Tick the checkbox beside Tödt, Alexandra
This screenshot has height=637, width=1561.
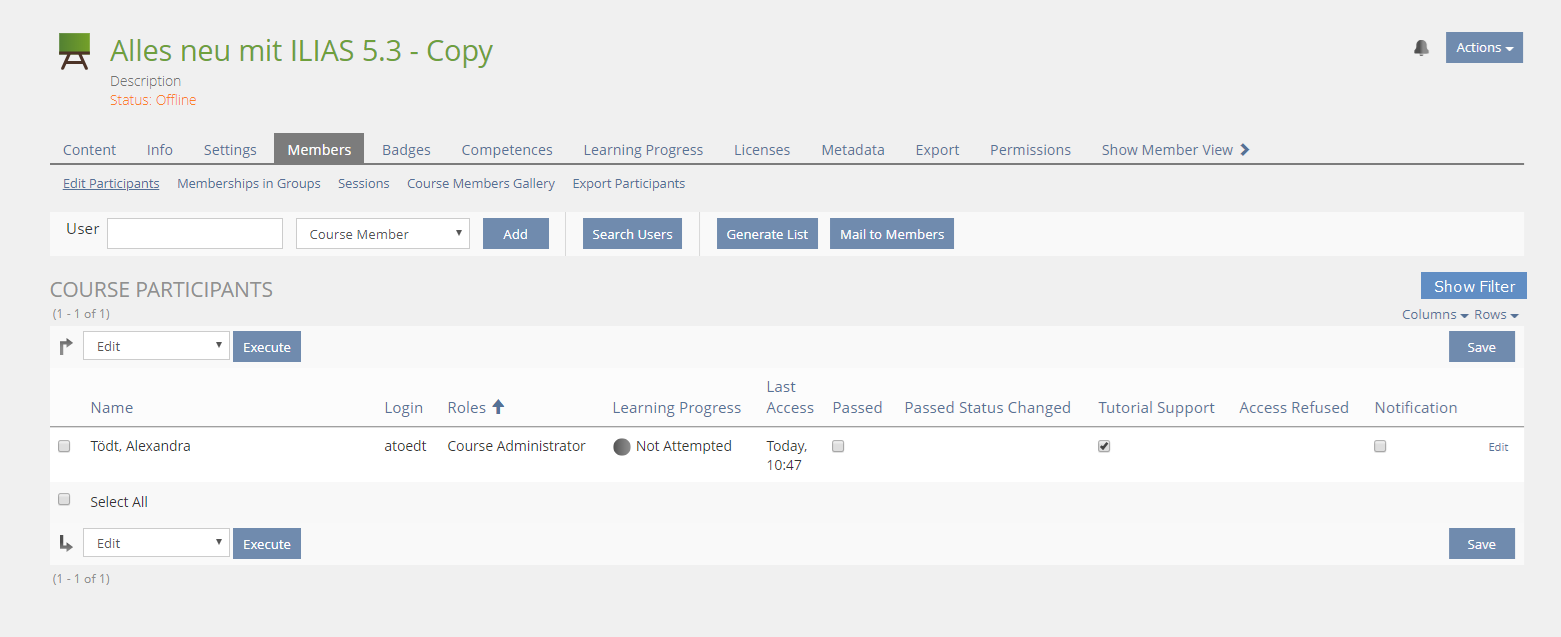[x=64, y=447]
